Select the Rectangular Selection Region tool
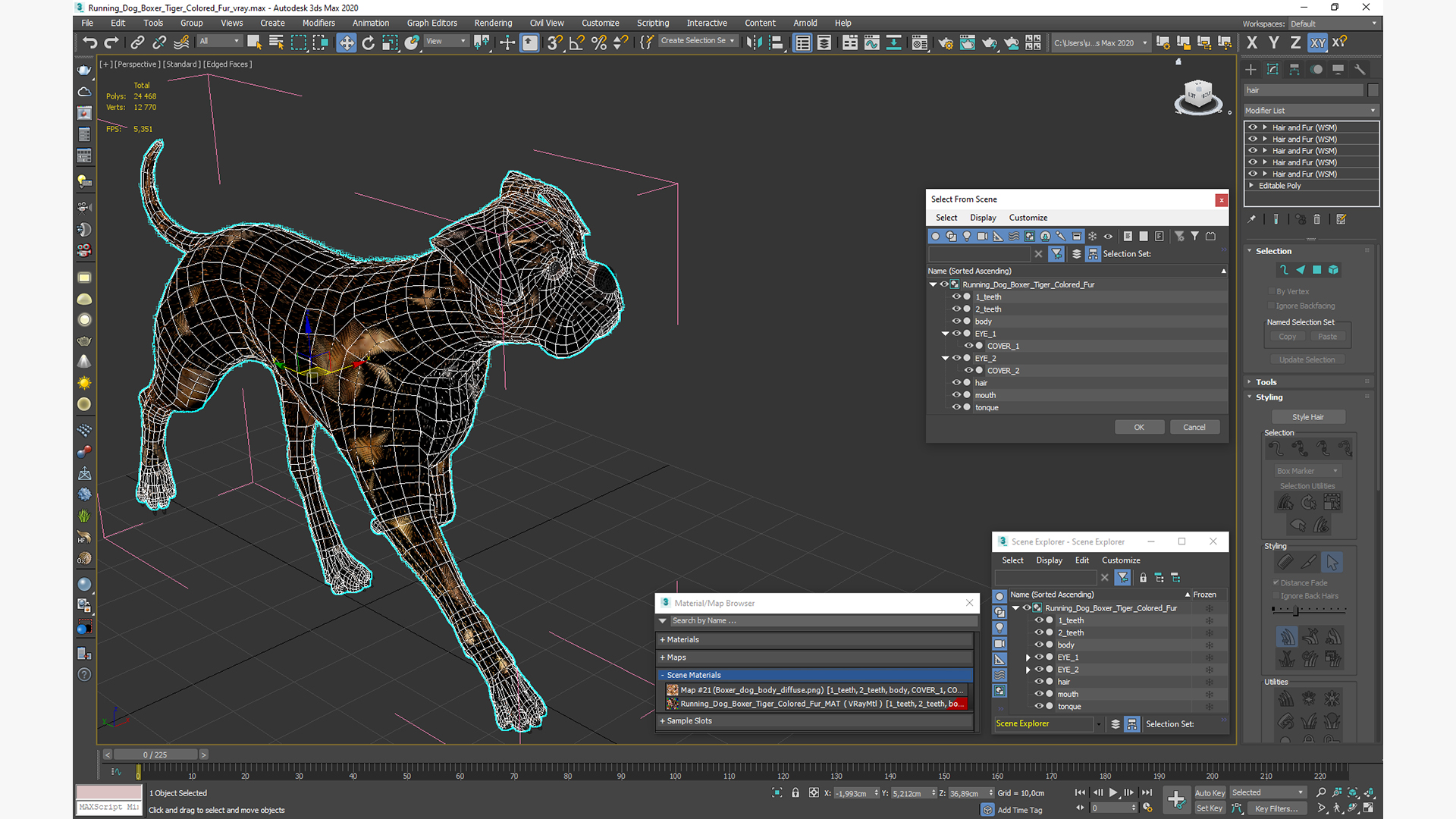 point(299,42)
